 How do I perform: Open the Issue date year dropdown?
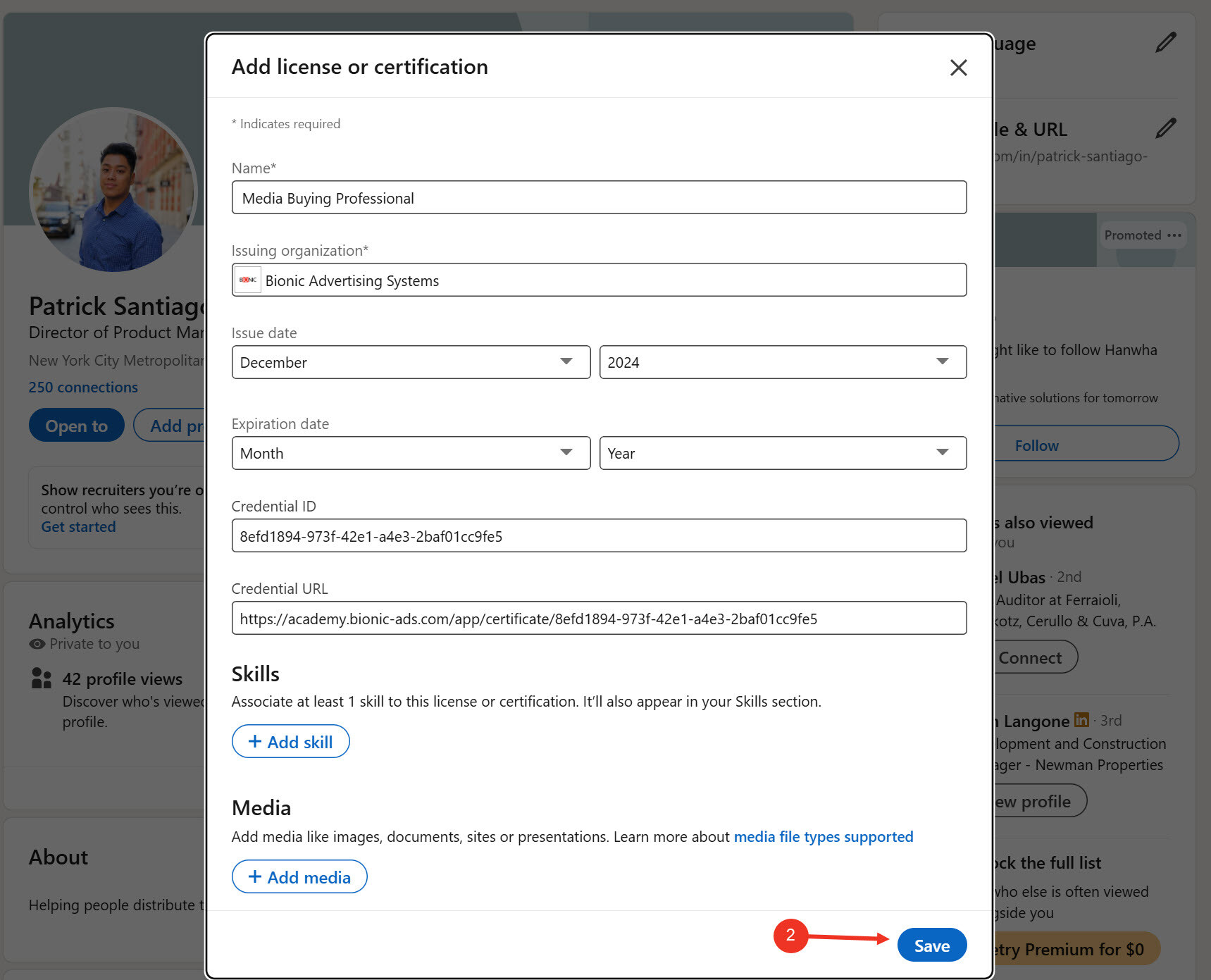[783, 362]
